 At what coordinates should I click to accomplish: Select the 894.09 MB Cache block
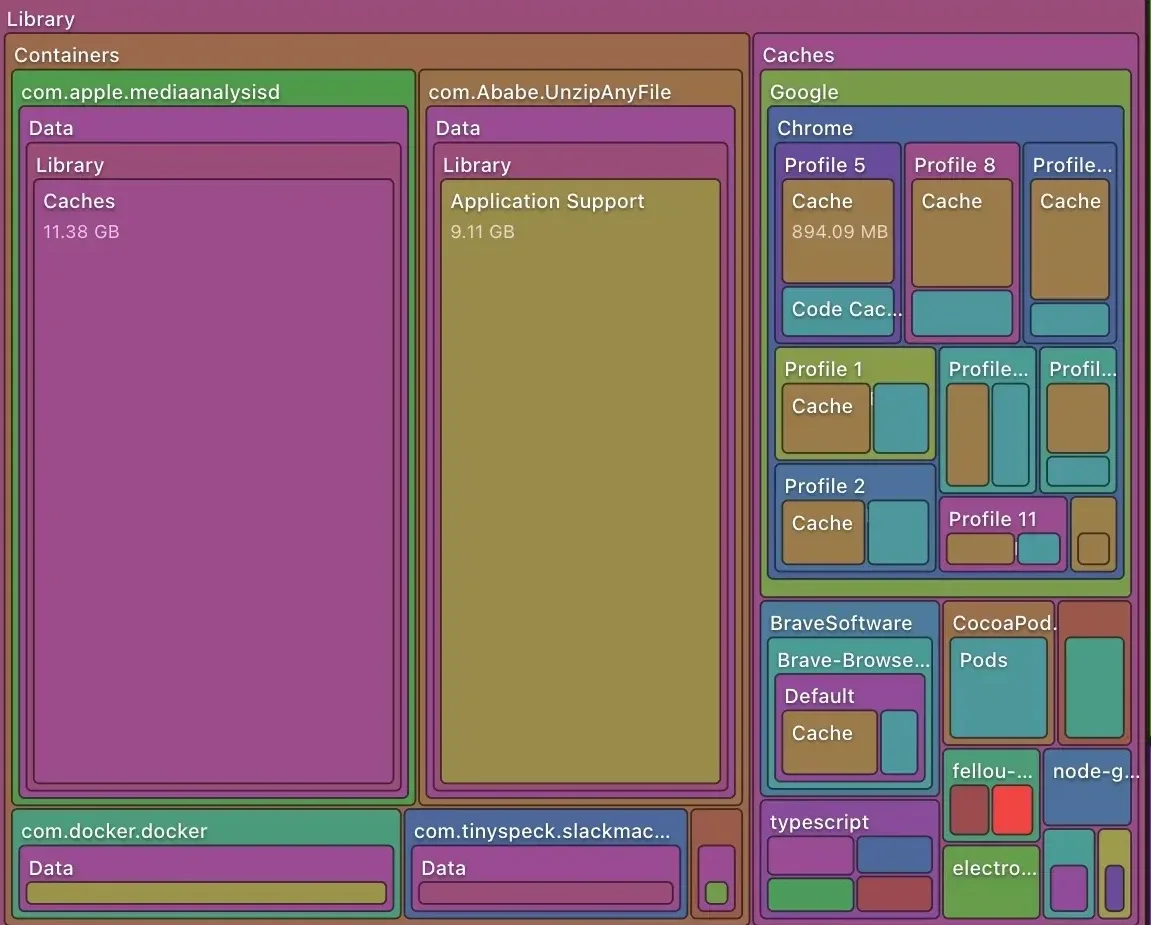pos(838,231)
